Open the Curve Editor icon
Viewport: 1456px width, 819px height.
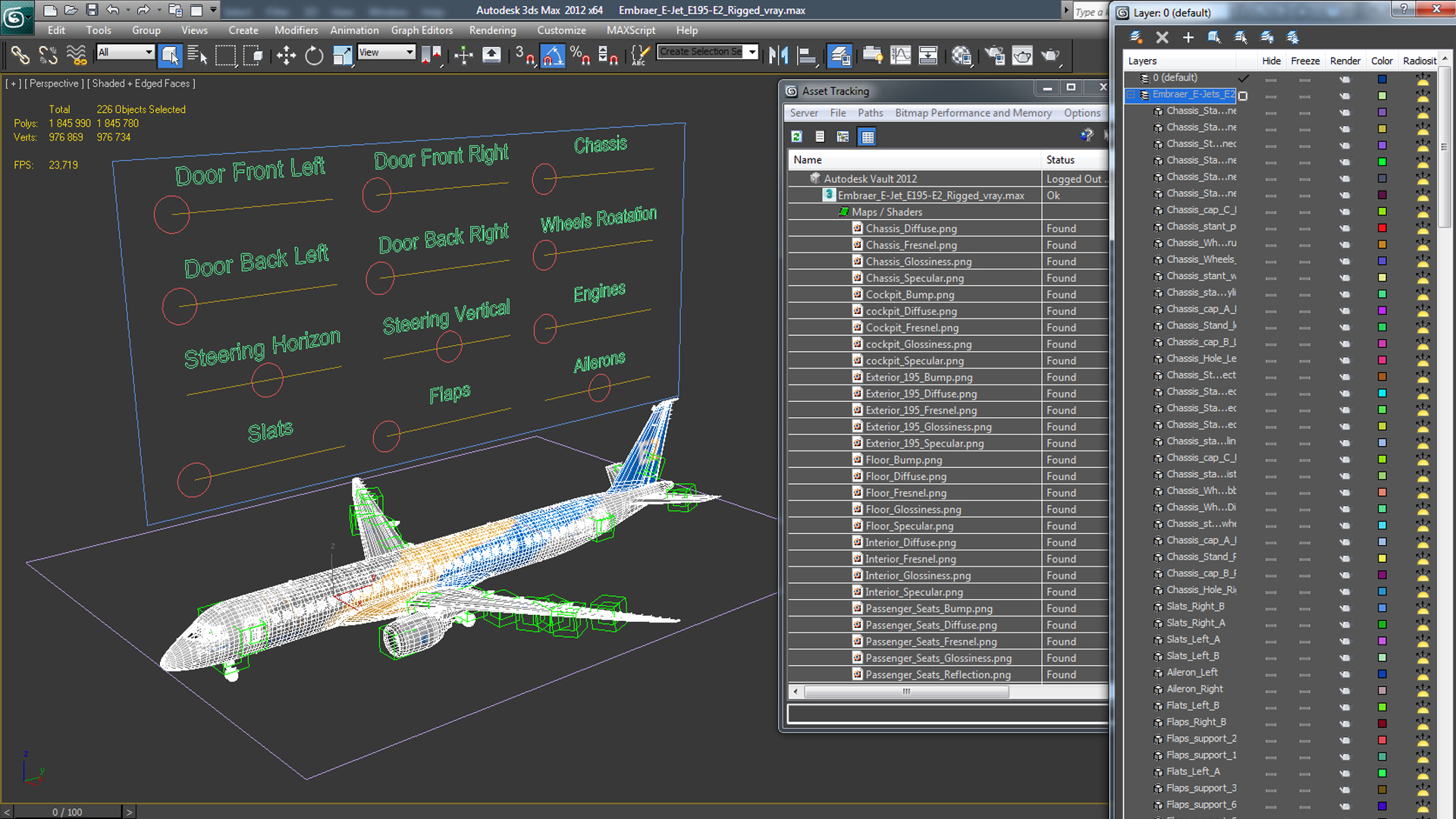click(x=900, y=55)
